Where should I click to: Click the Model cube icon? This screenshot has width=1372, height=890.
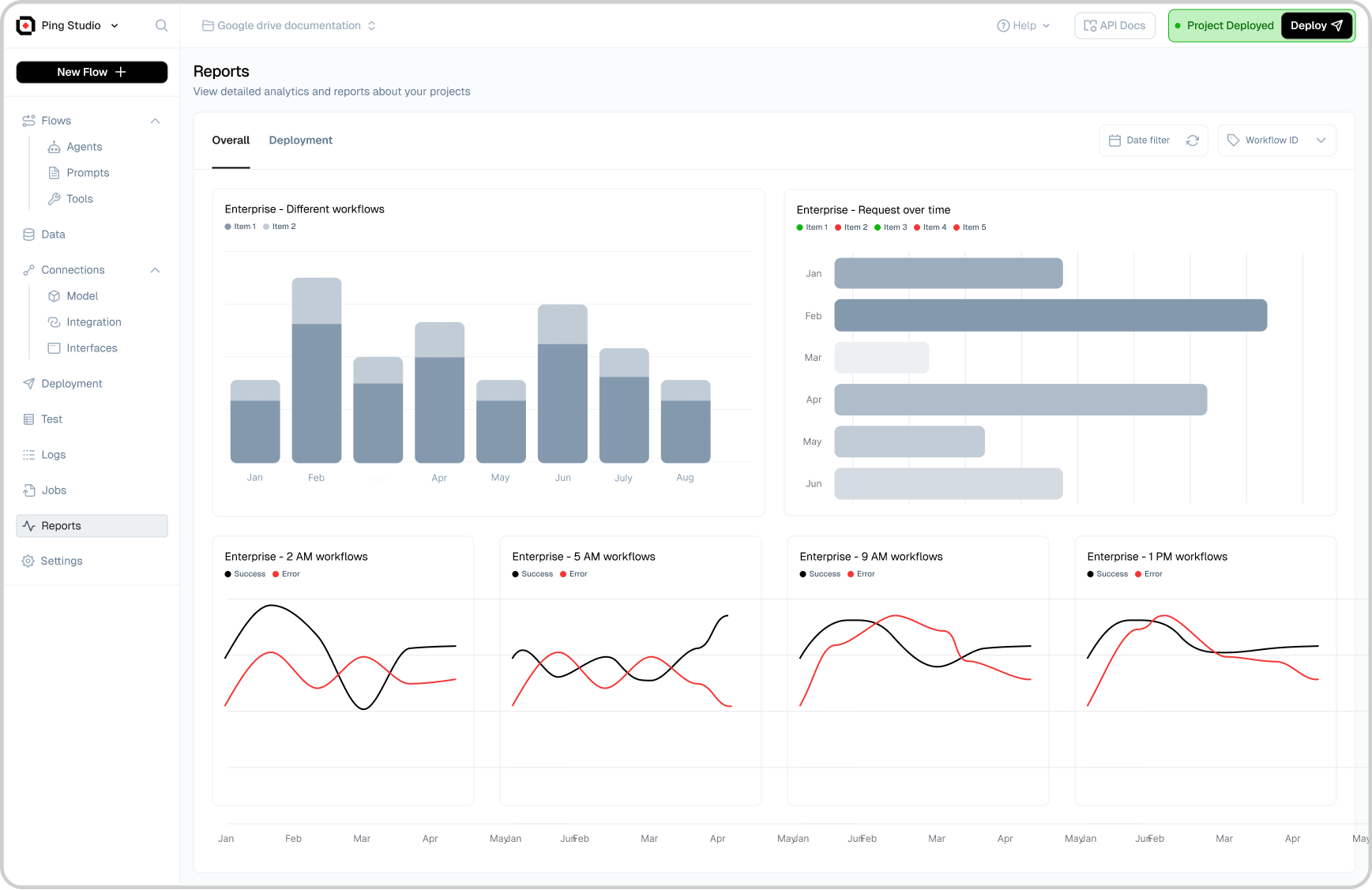(x=54, y=296)
